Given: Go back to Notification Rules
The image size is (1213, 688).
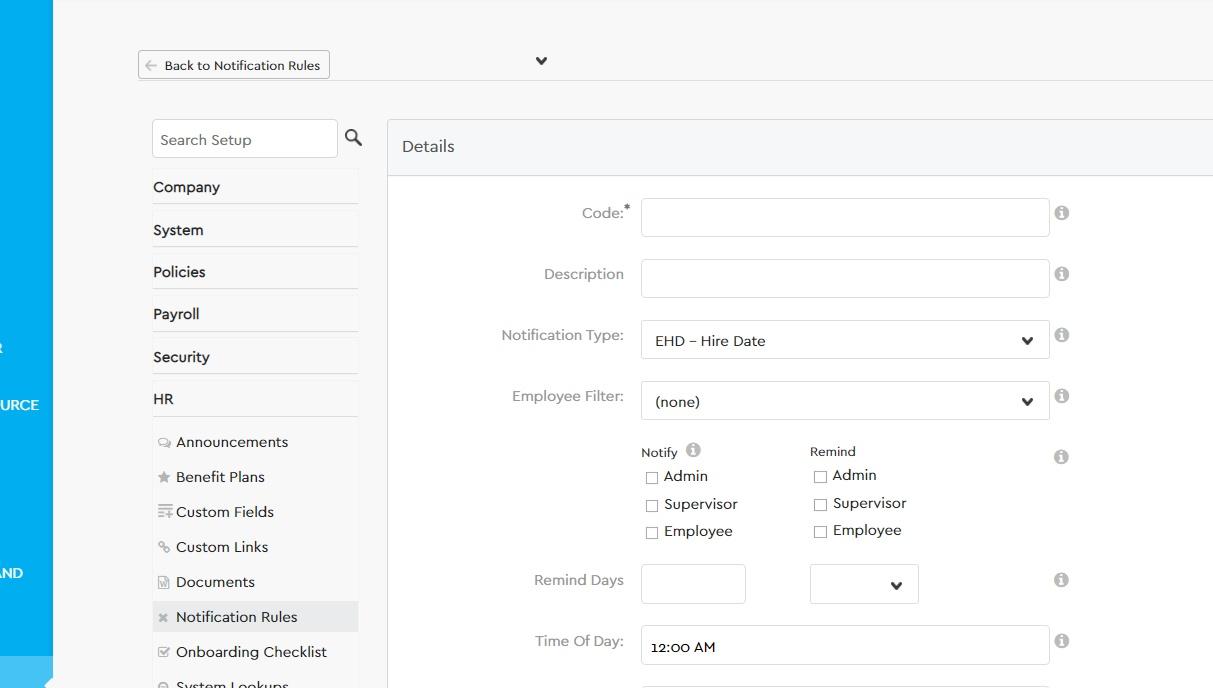Looking at the screenshot, I should (x=234, y=65).
